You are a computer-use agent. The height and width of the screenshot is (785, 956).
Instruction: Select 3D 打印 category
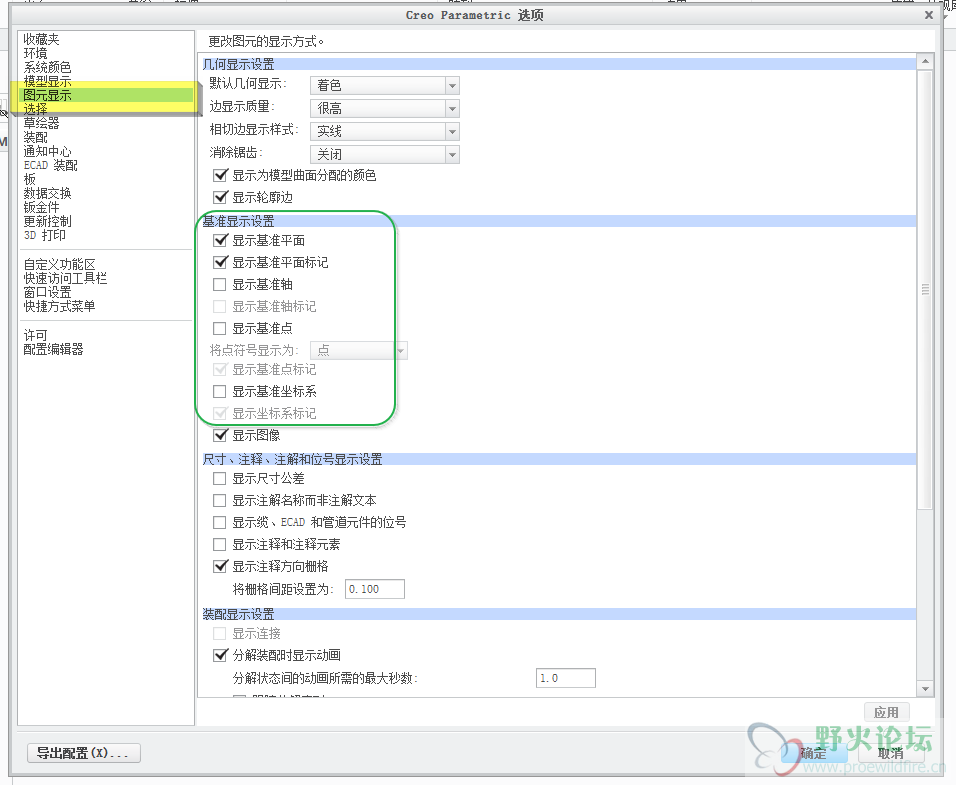45,235
